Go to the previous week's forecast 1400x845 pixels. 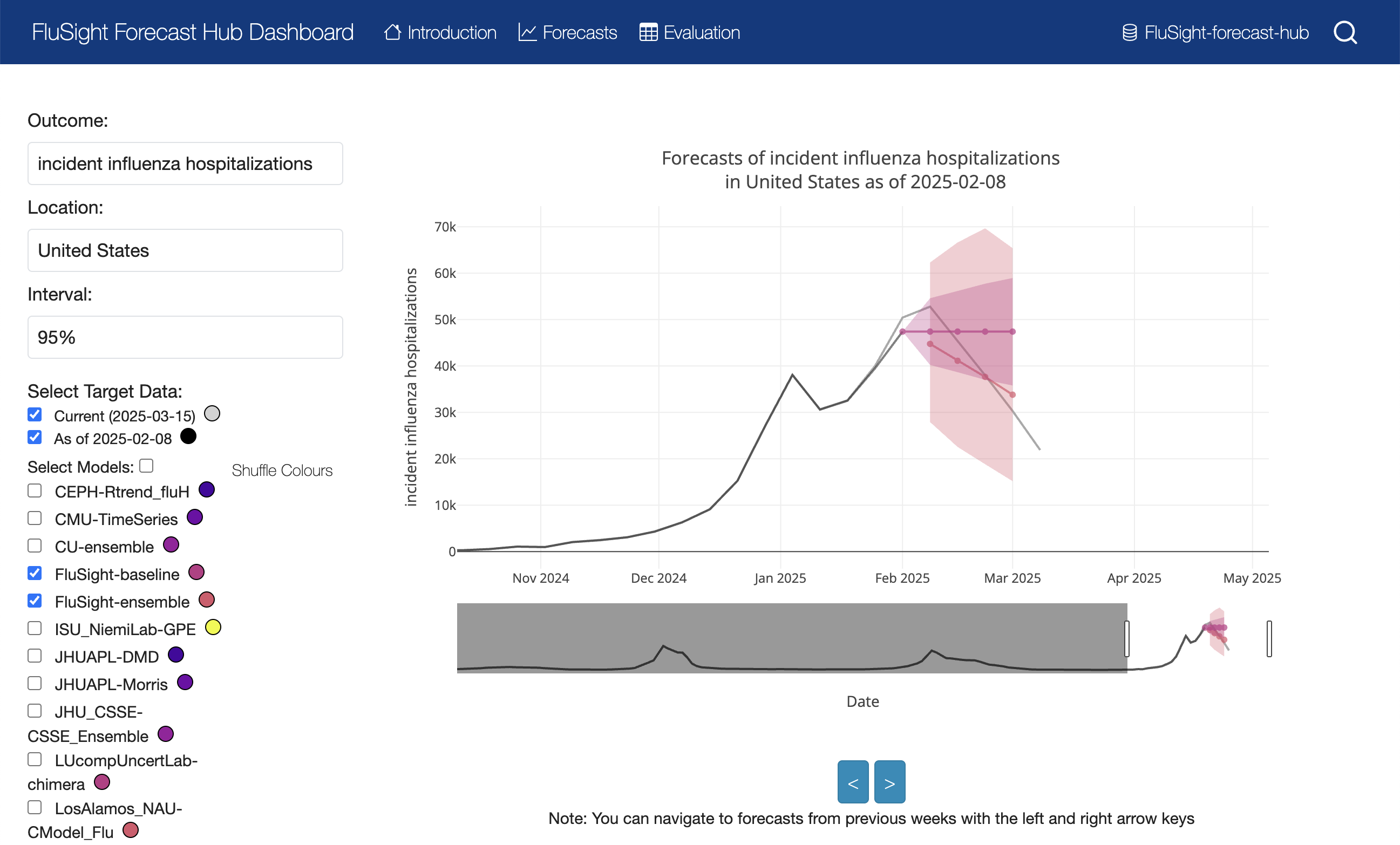853,782
